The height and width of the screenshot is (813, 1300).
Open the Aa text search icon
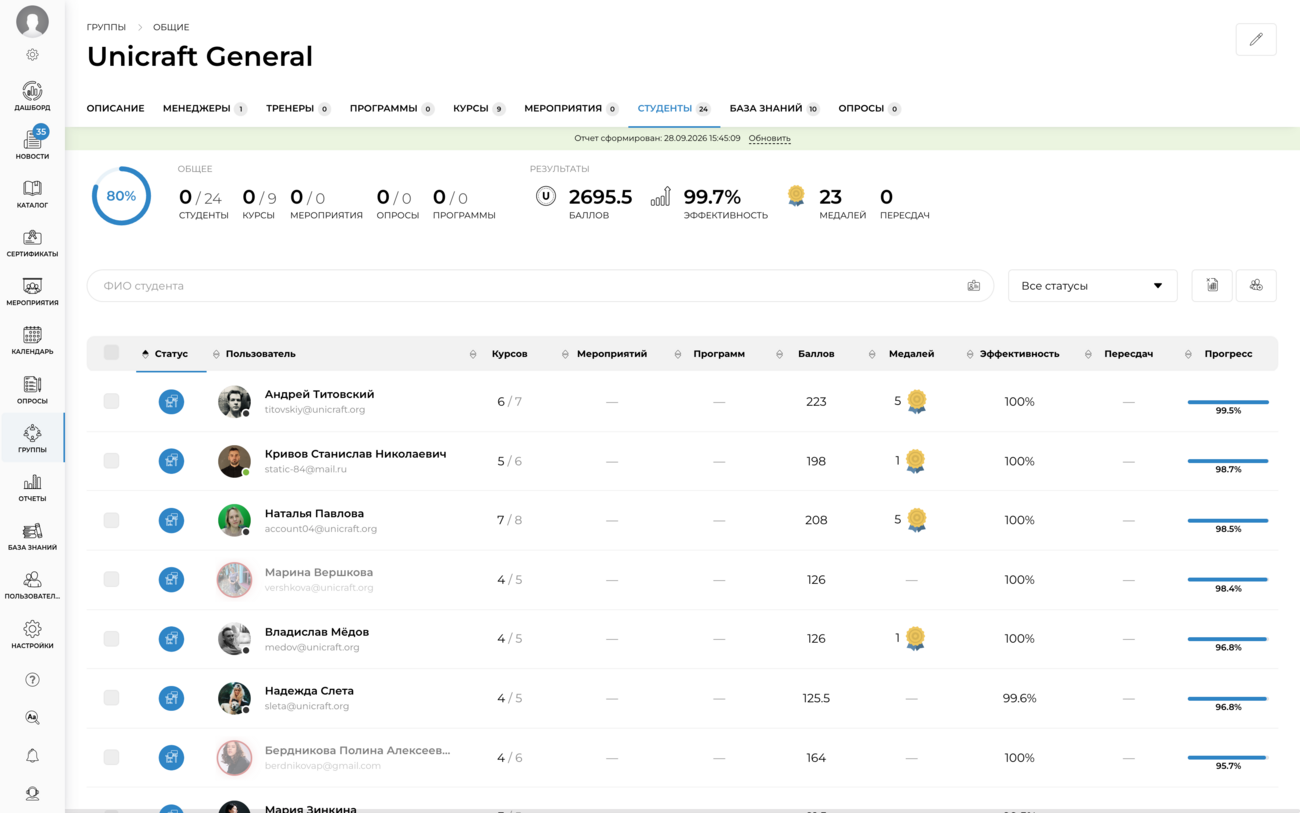(32, 718)
